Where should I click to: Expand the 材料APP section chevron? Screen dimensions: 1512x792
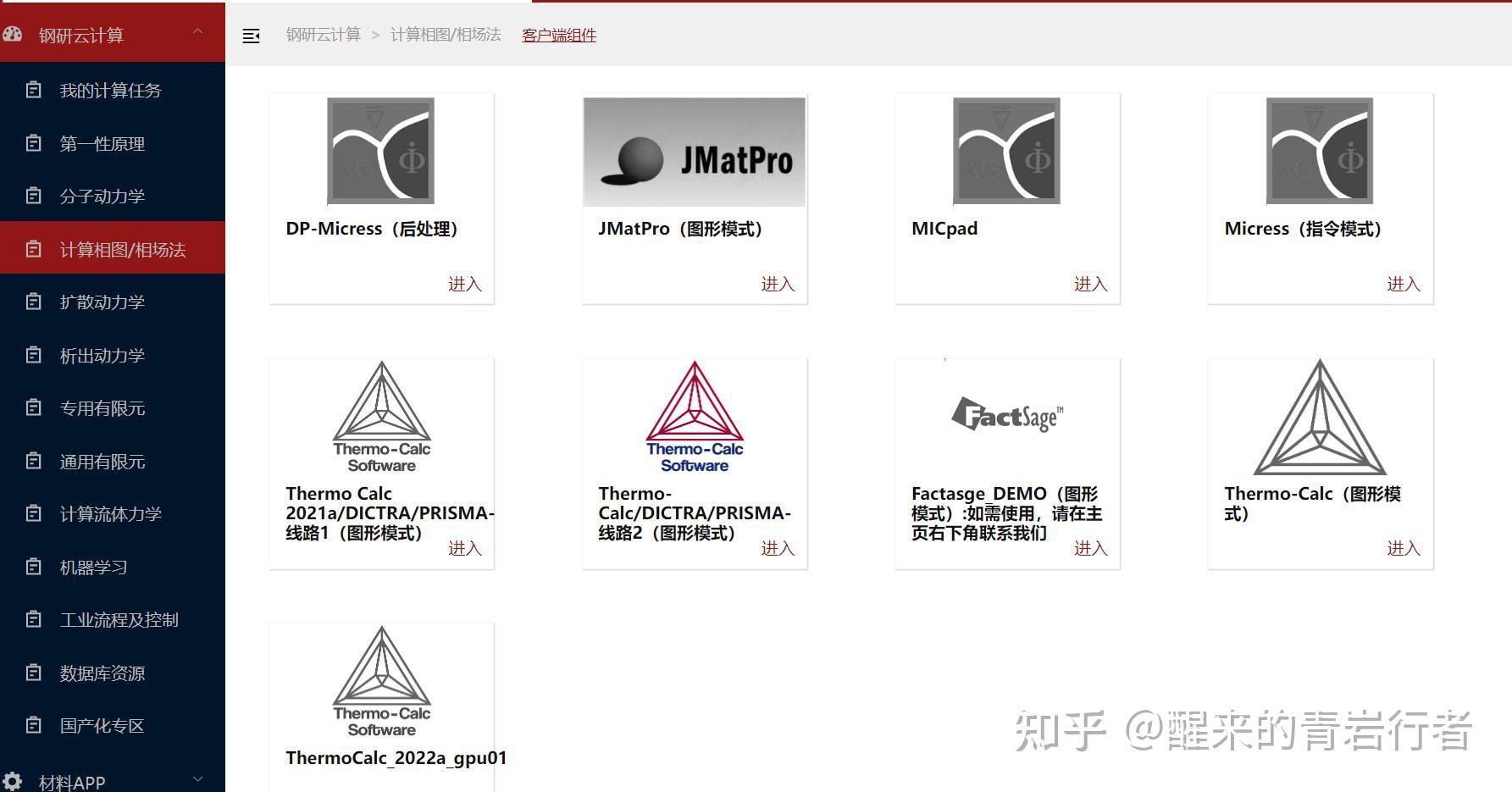coord(197,779)
